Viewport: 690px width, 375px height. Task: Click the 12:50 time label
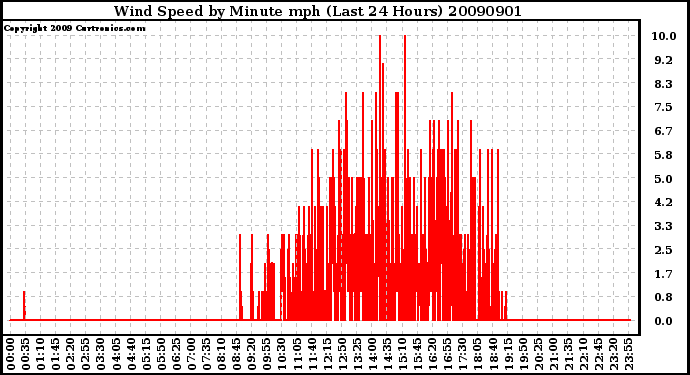coord(342,354)
